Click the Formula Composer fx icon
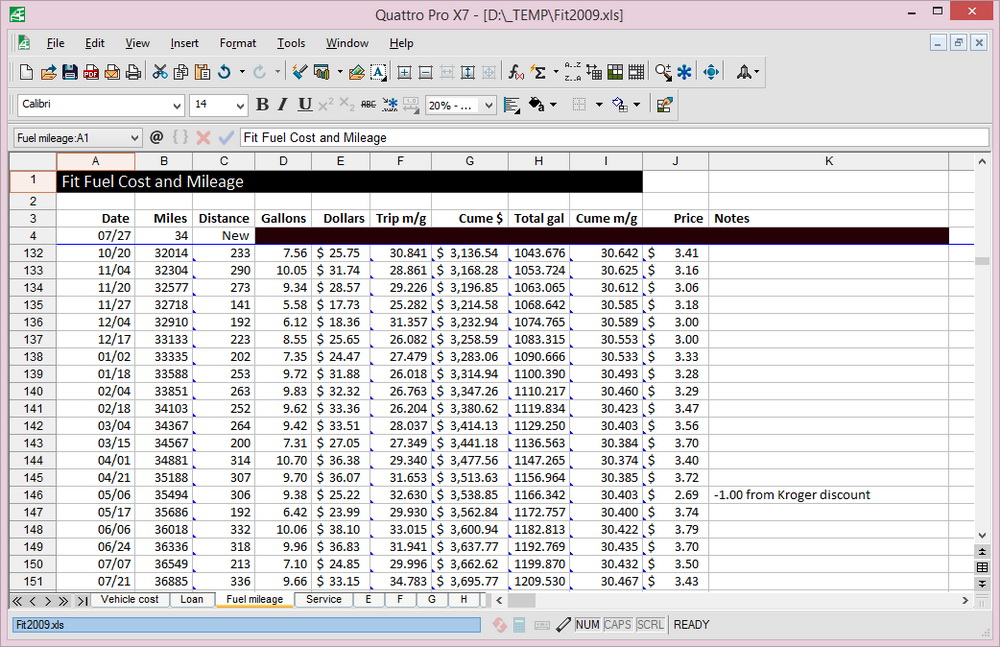1000x647 pixels. click(516, 72)
